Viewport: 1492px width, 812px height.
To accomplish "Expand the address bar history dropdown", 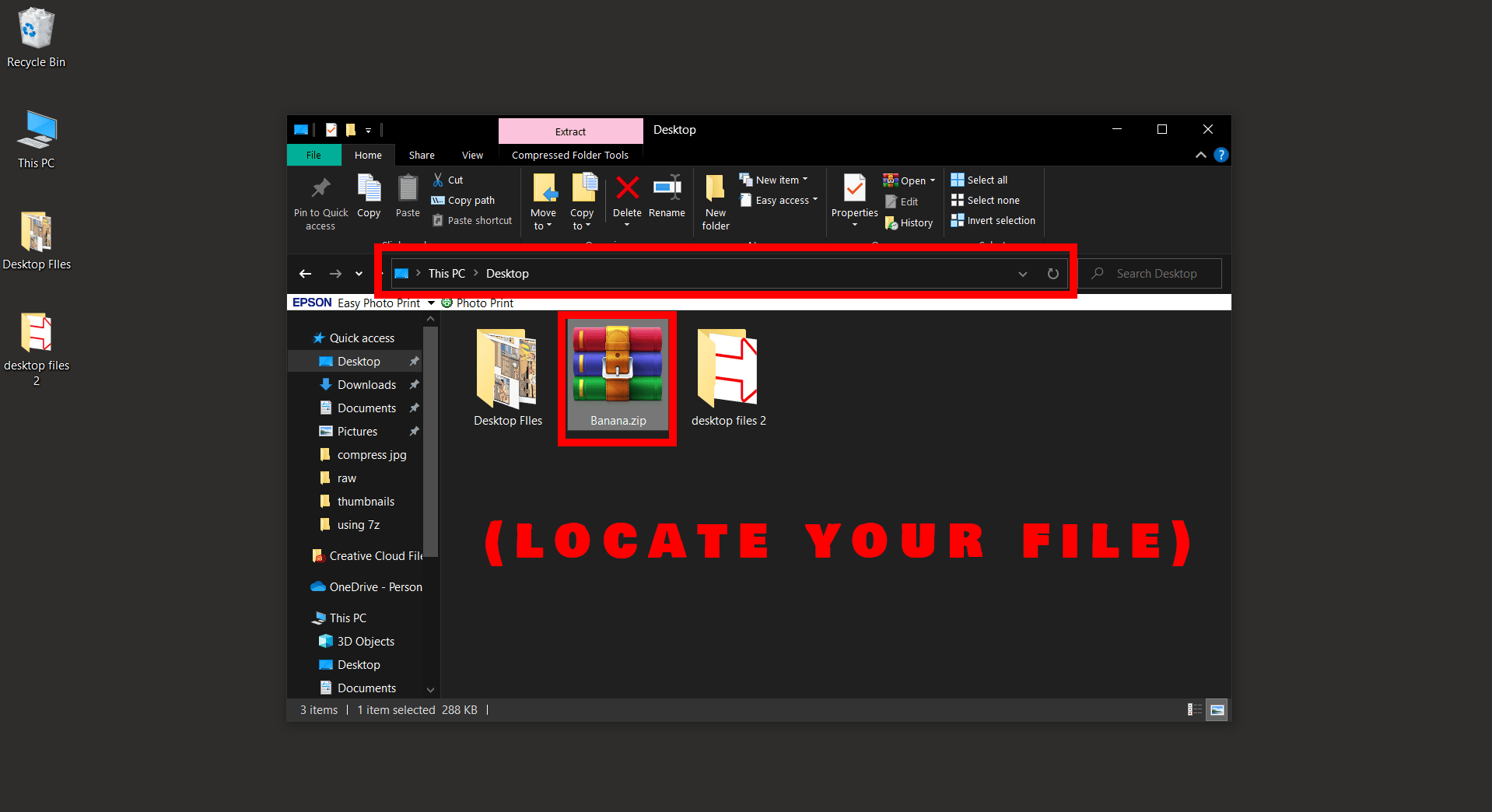I will click(1022, 274).
